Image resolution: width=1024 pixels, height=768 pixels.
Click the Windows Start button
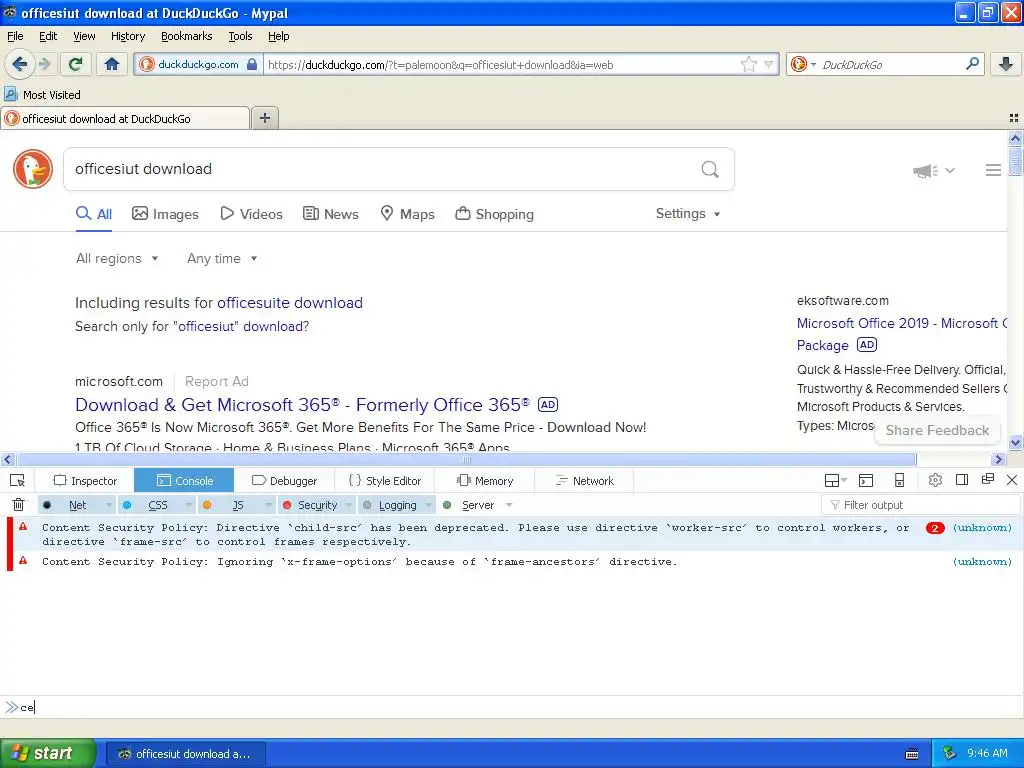47,753
